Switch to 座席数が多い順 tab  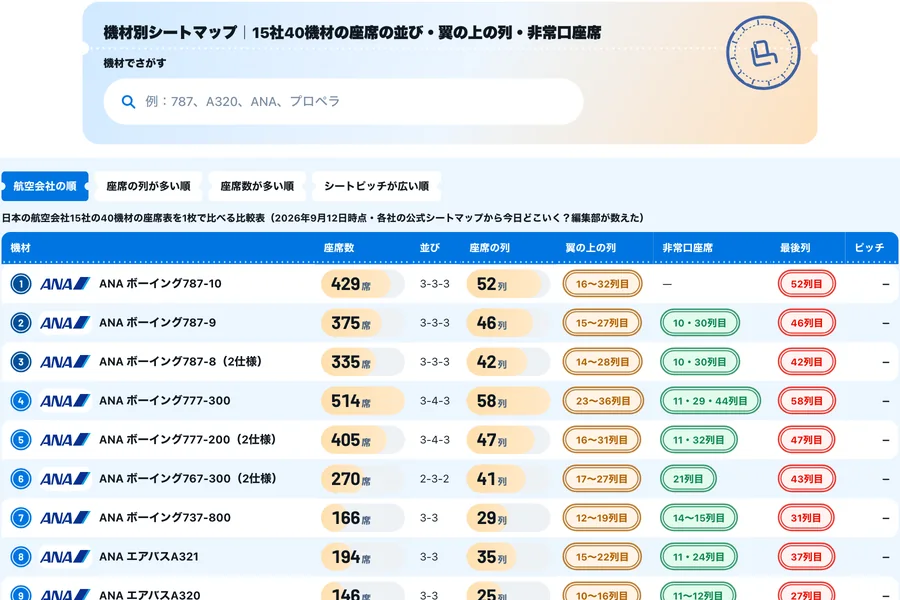tap(257, 186)
